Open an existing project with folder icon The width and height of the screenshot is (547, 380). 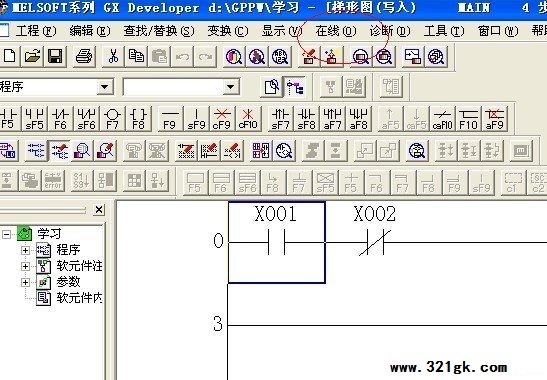click(32, 56)
